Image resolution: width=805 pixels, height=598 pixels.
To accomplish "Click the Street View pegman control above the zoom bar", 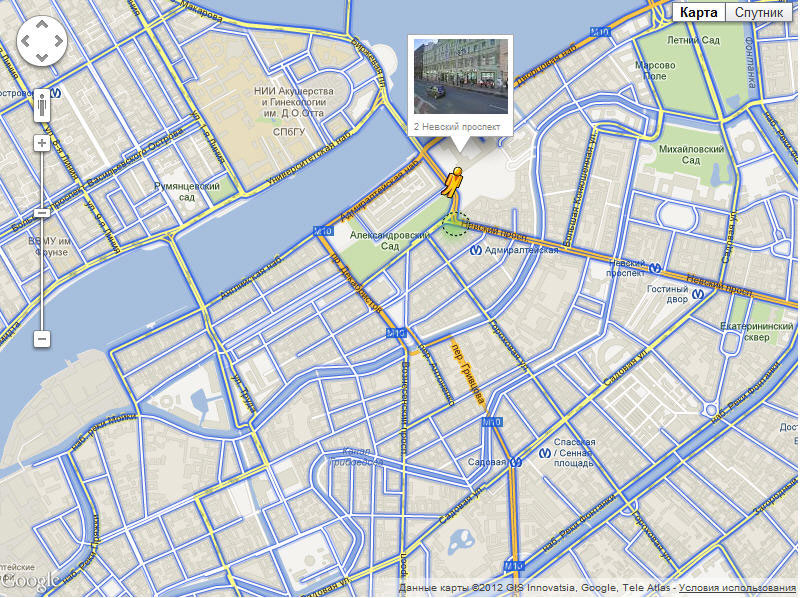I will point(42,106).
